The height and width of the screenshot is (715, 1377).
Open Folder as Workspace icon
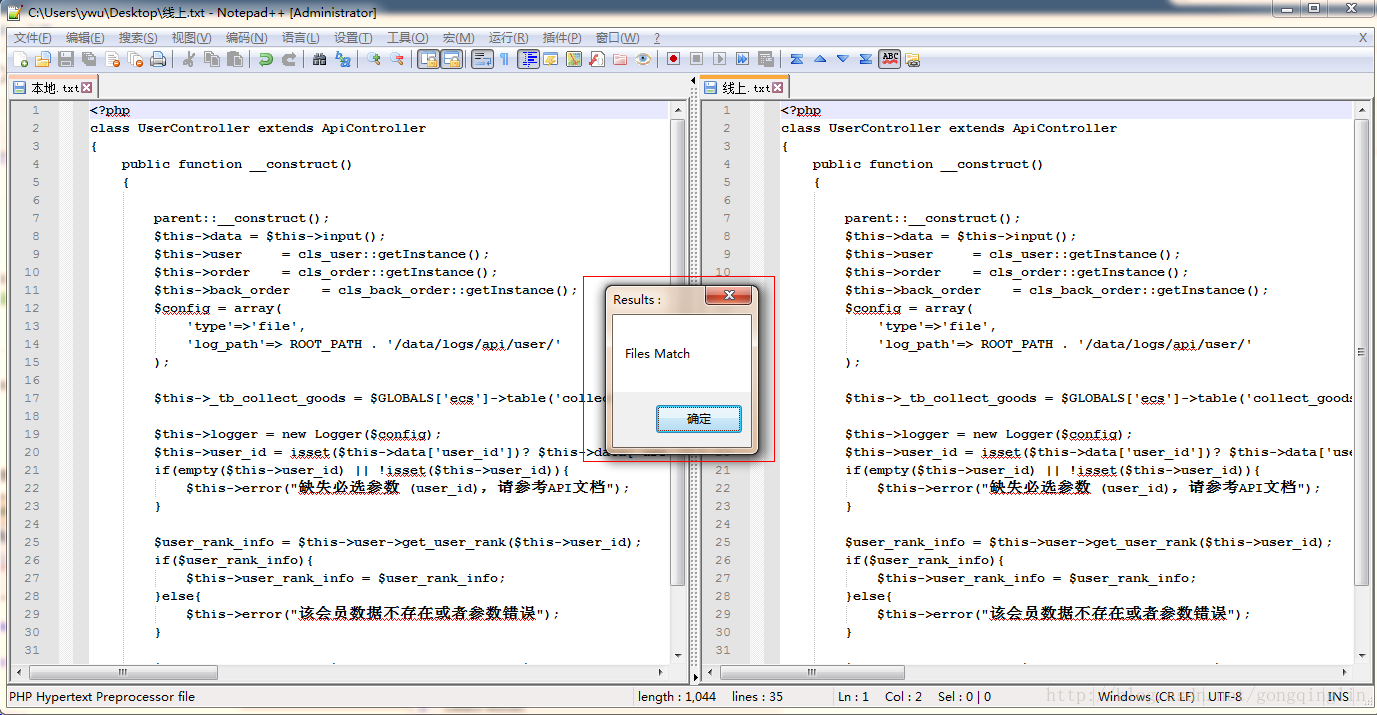(619, 59)
